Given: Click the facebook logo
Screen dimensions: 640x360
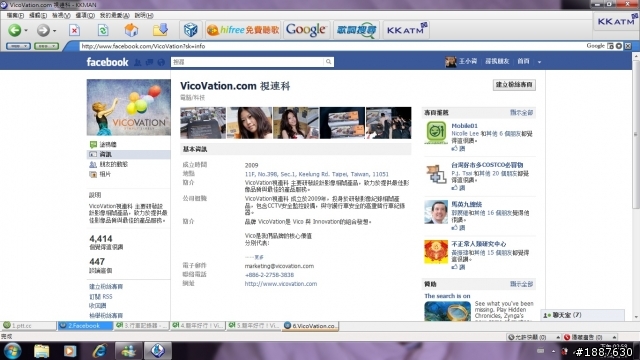Looking at the screenshot, I should pyautogui.click(x=107, y=62).
